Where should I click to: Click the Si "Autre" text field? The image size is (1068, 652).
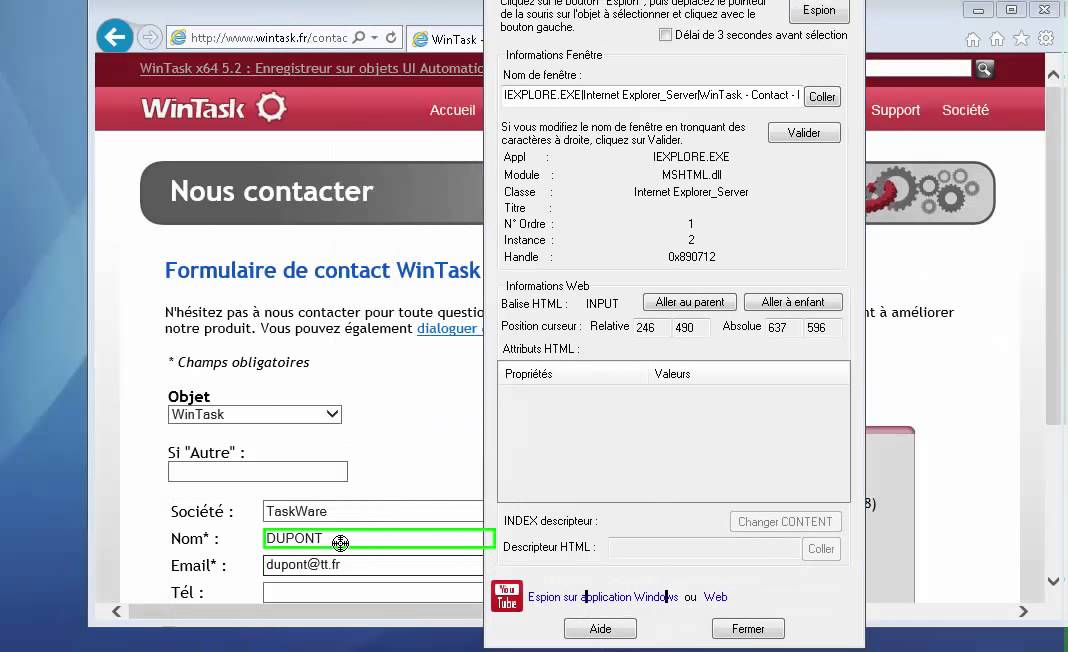pyautogui.click(x=257, y=471)
